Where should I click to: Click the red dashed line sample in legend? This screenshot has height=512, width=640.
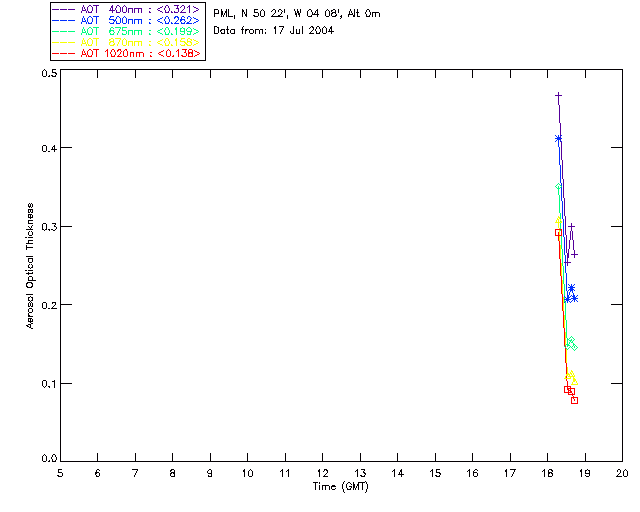pyautogui.click(x=63, y=53)
